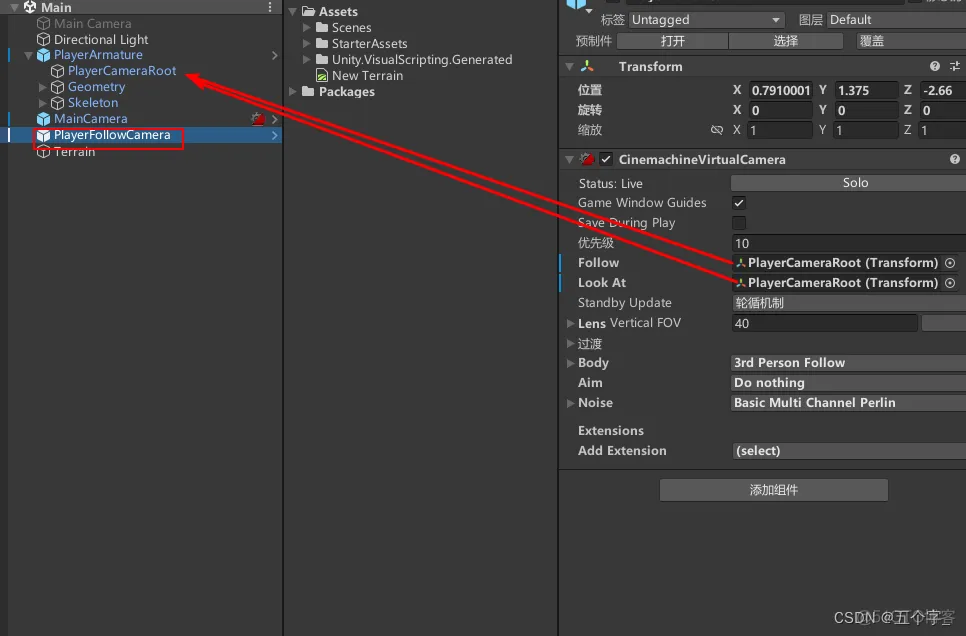
Task: Click the Solo button
Action: click(x=848, y=183)
